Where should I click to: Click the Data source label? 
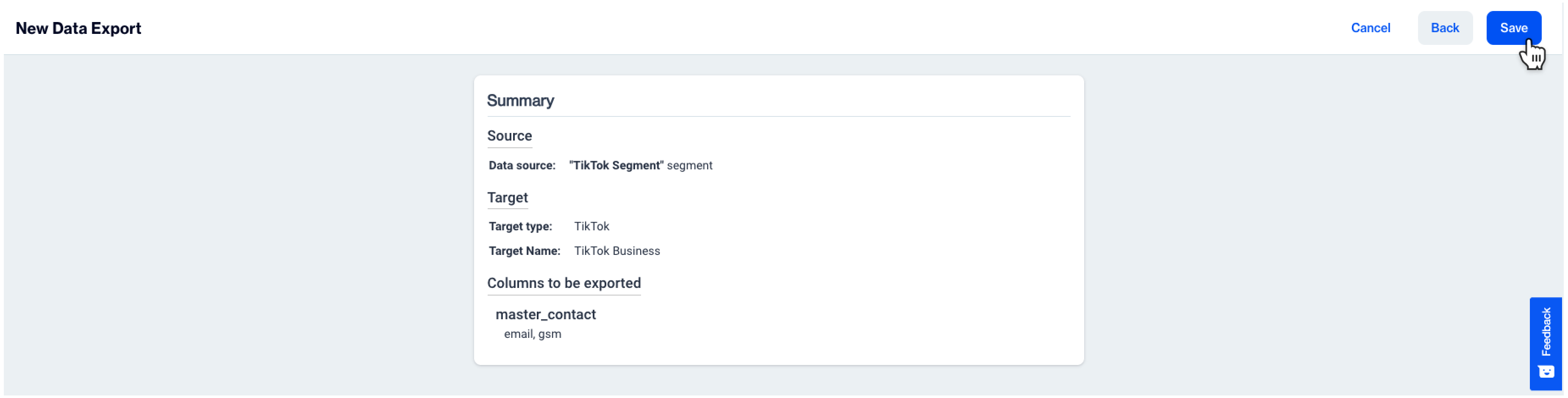(522, 166)
